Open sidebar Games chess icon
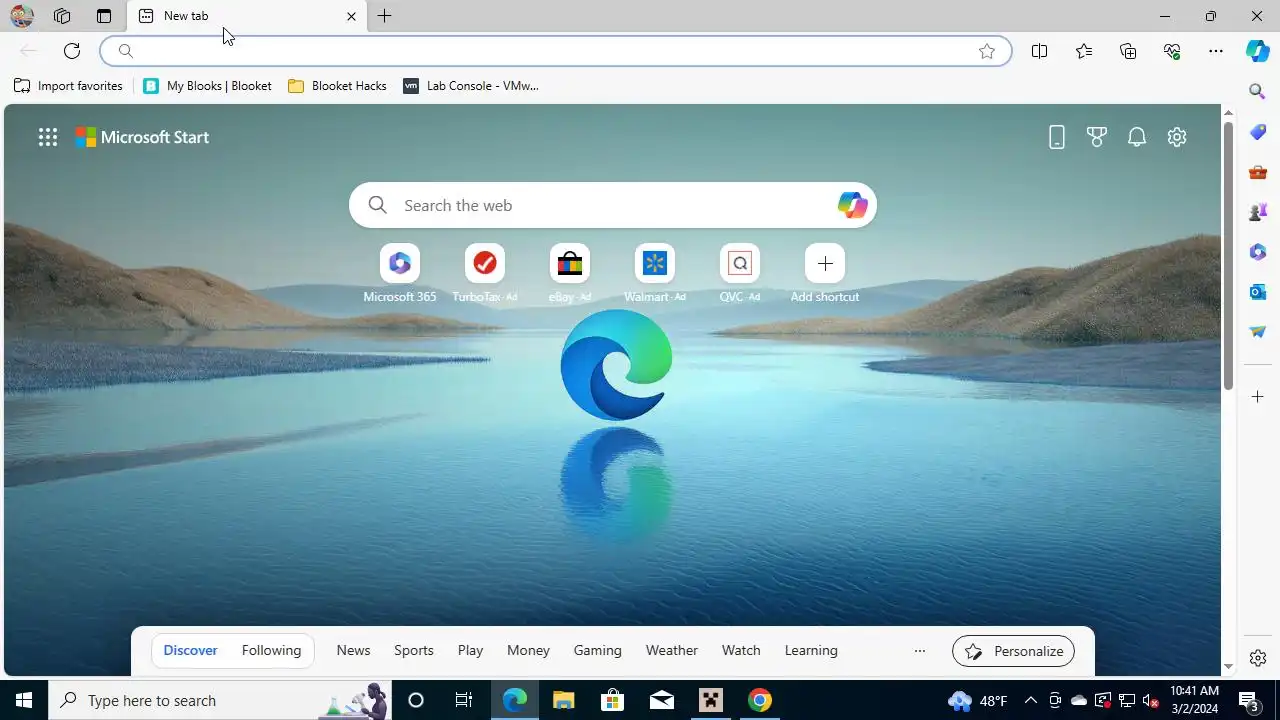This screenshot has width=1280, height=720. click(x=1258, y=212)
